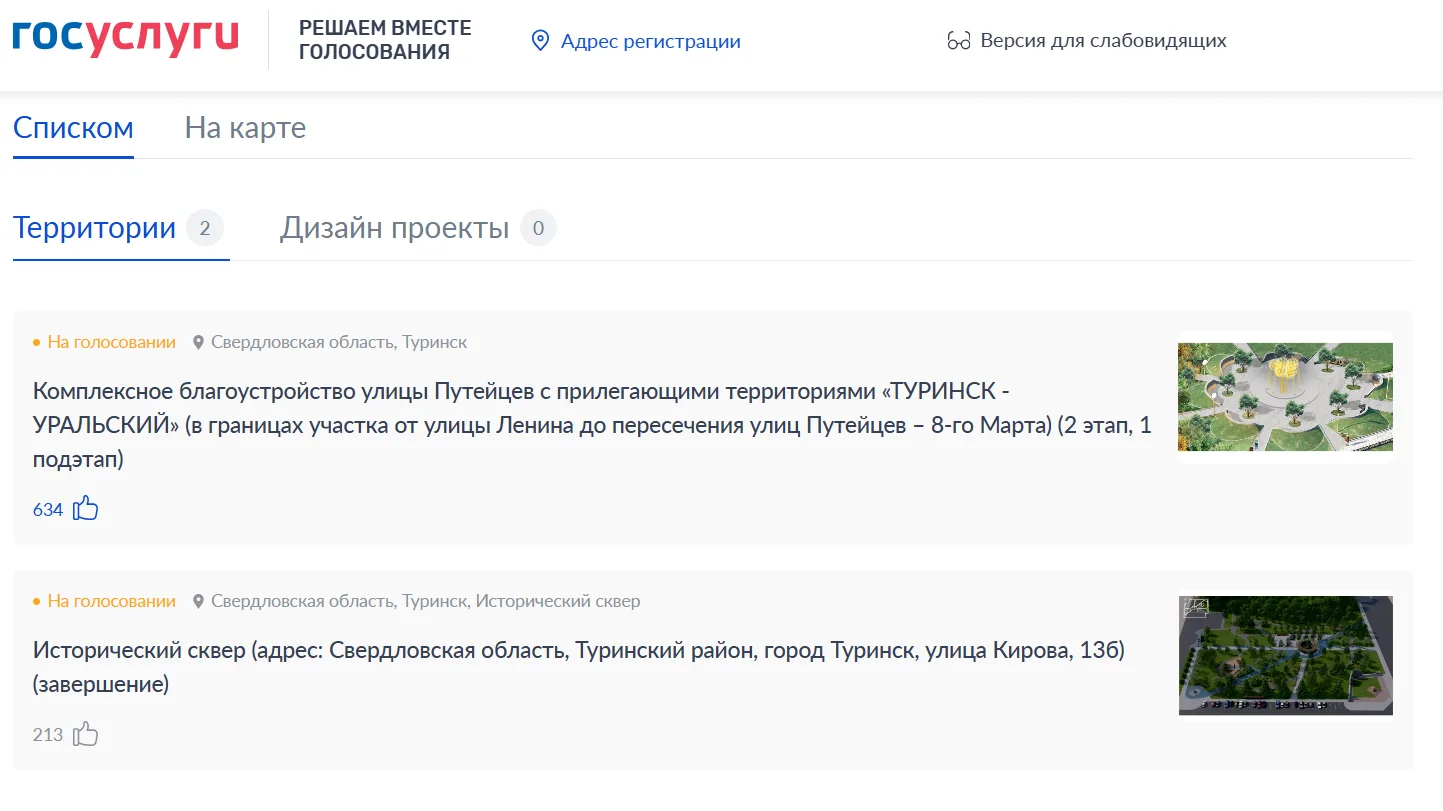Viewport: 1443px width, 811px height.
Task: Select the Списком view tab
Action: [x=73, y=128]
